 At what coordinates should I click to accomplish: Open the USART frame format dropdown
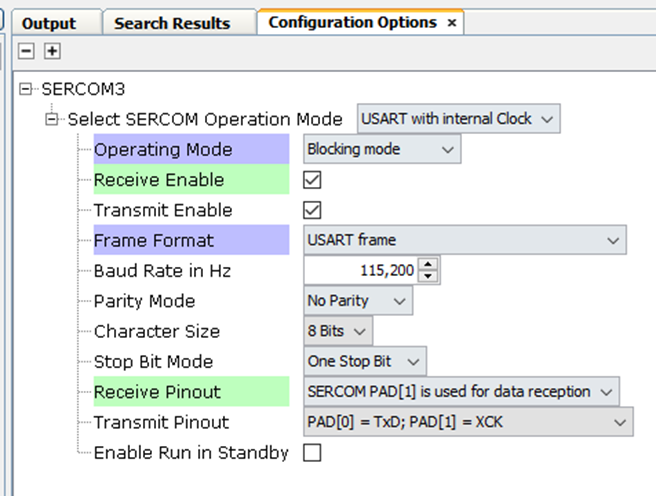pos(464,240)
